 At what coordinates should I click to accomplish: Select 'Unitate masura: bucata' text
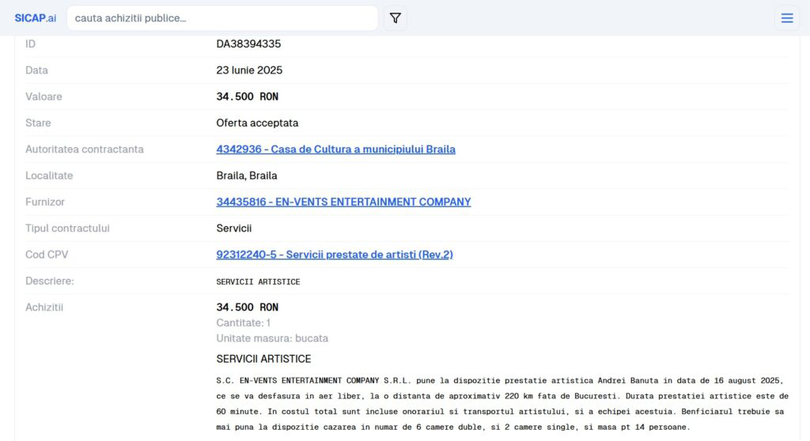click(x=272, y=338)
